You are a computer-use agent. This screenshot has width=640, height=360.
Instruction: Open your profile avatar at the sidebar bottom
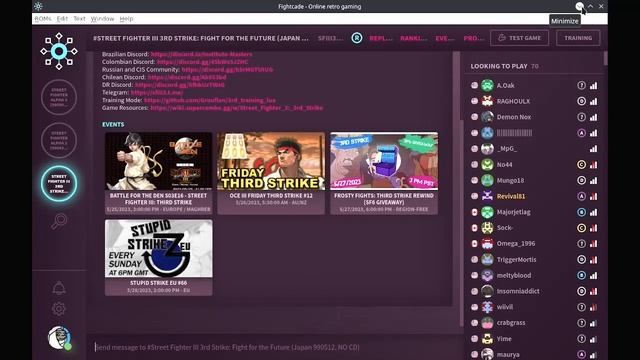click(60, 338)
